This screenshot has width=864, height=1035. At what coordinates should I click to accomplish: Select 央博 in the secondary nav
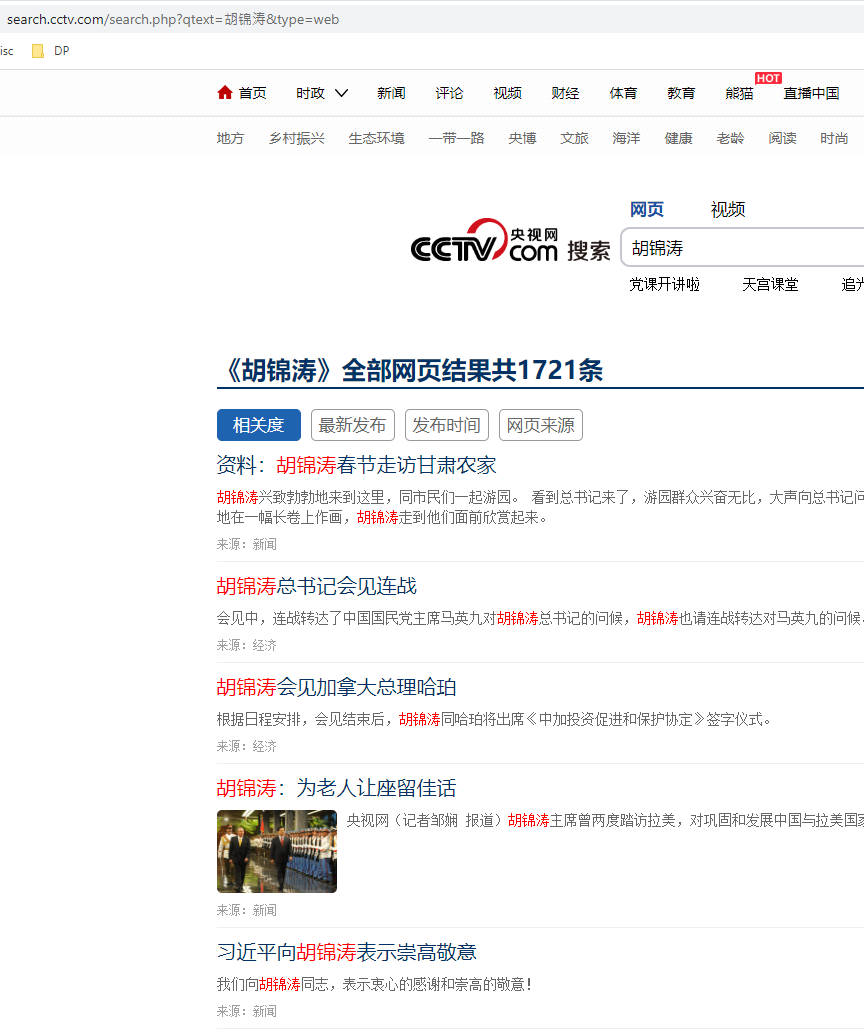click(522, 138)
